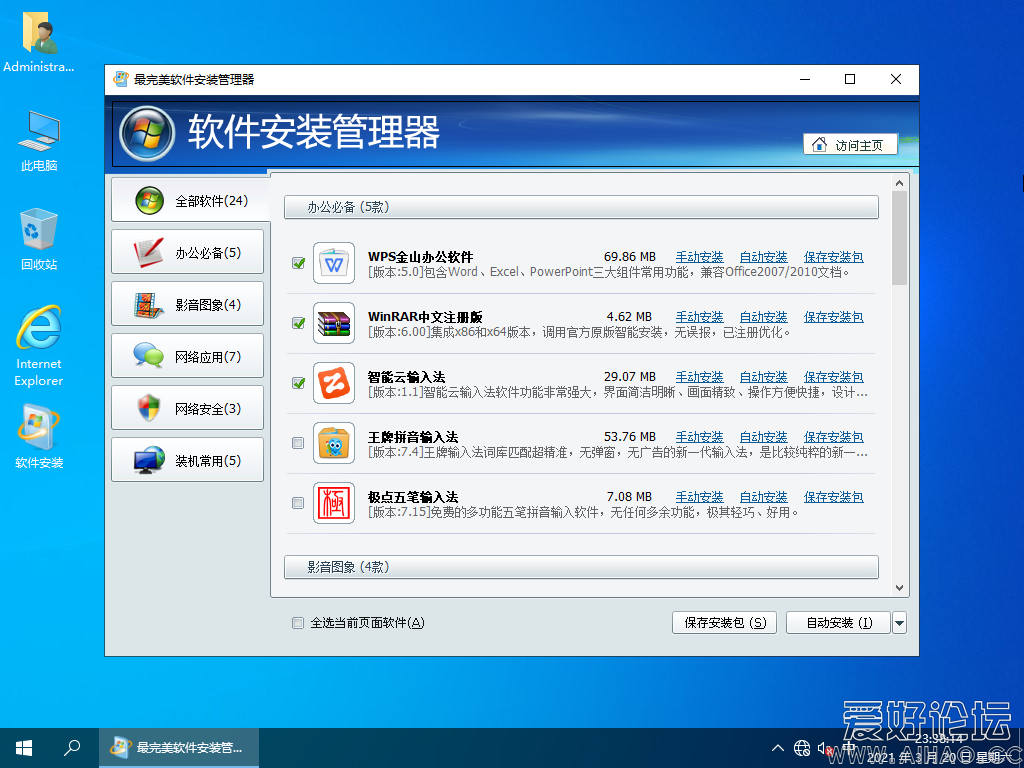
Task: Click the 极点五笔输入法 title text
Action: click(413, 498)
